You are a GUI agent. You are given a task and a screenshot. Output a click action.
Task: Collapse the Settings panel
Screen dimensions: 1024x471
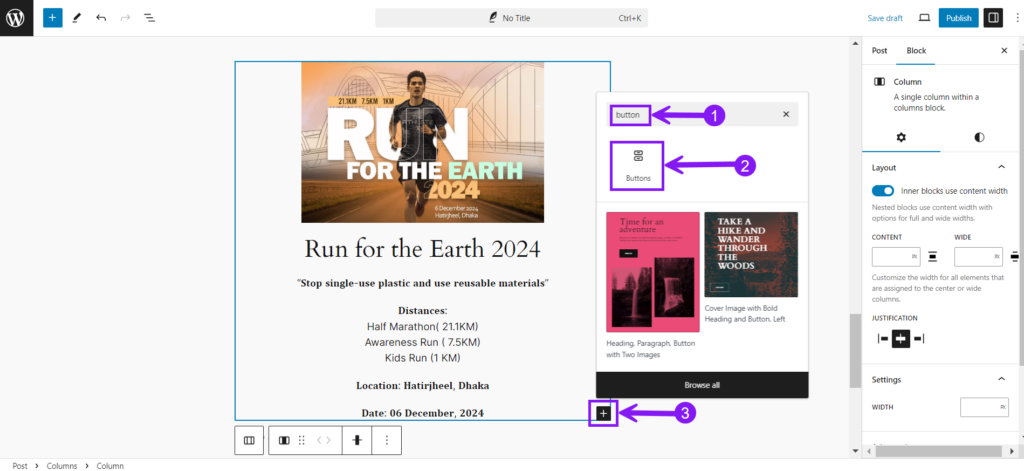coord(1001,380)
